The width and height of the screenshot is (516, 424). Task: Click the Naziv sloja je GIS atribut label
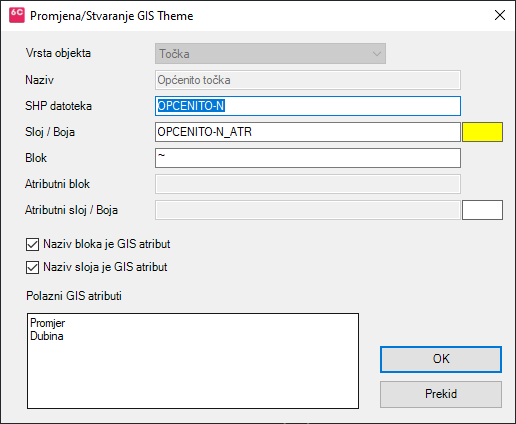point(105,267)
